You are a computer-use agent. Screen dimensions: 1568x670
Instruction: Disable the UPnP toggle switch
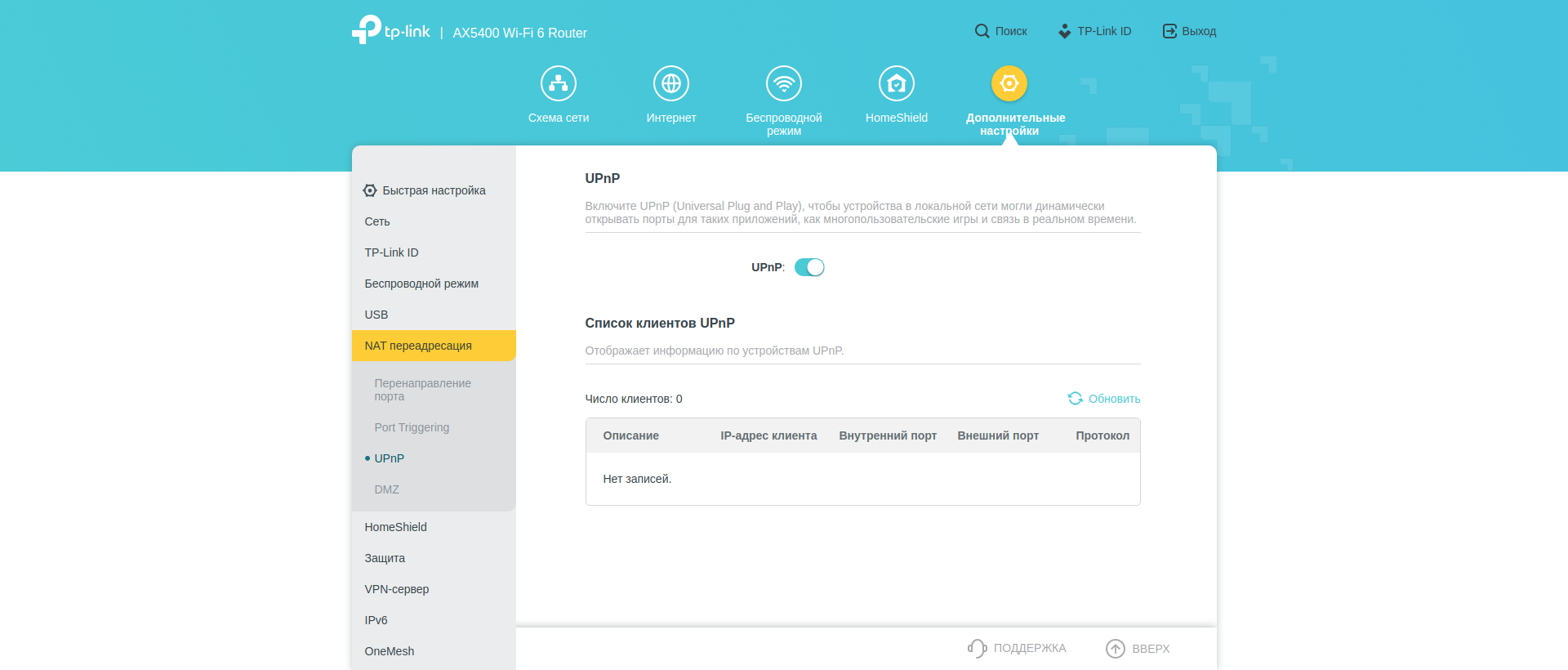809,267
